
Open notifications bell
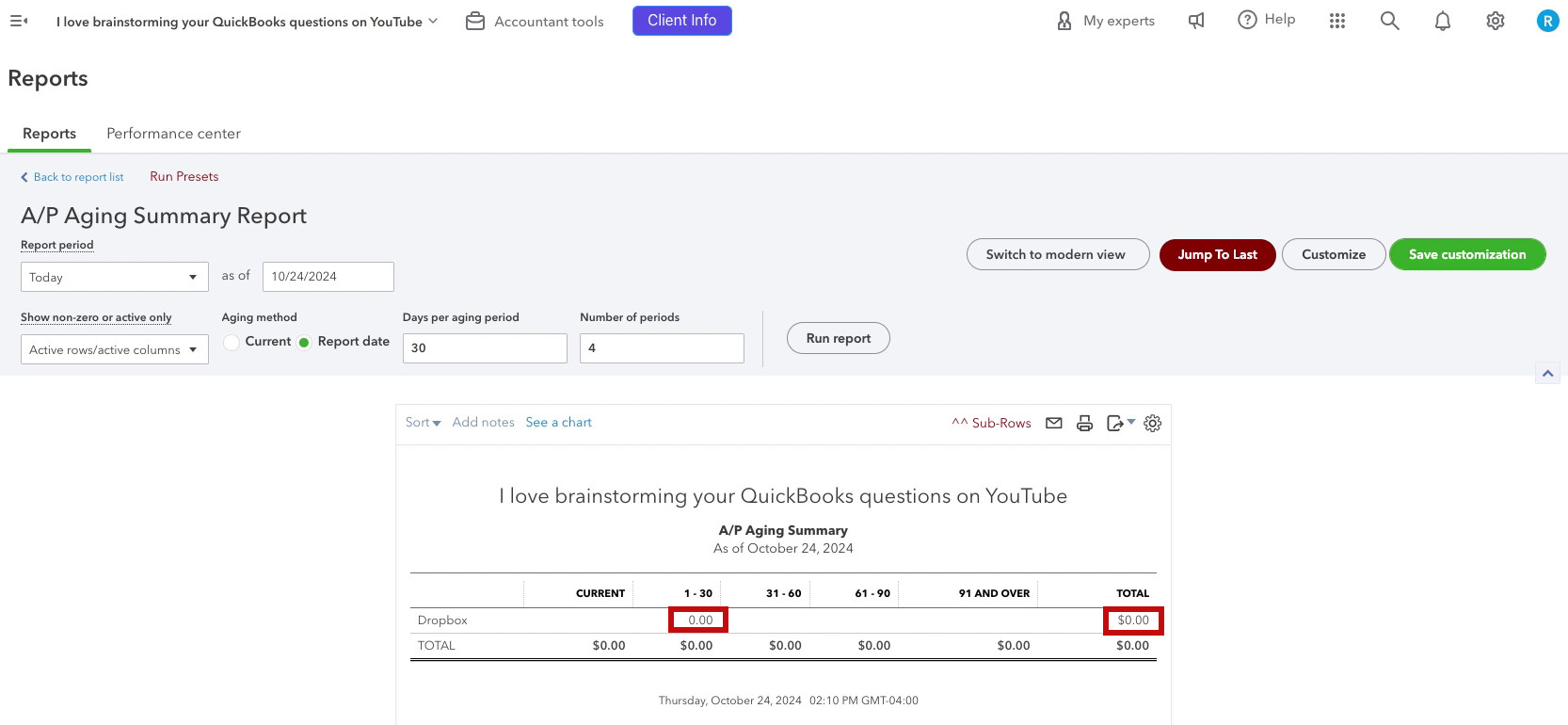point(1443,21)
